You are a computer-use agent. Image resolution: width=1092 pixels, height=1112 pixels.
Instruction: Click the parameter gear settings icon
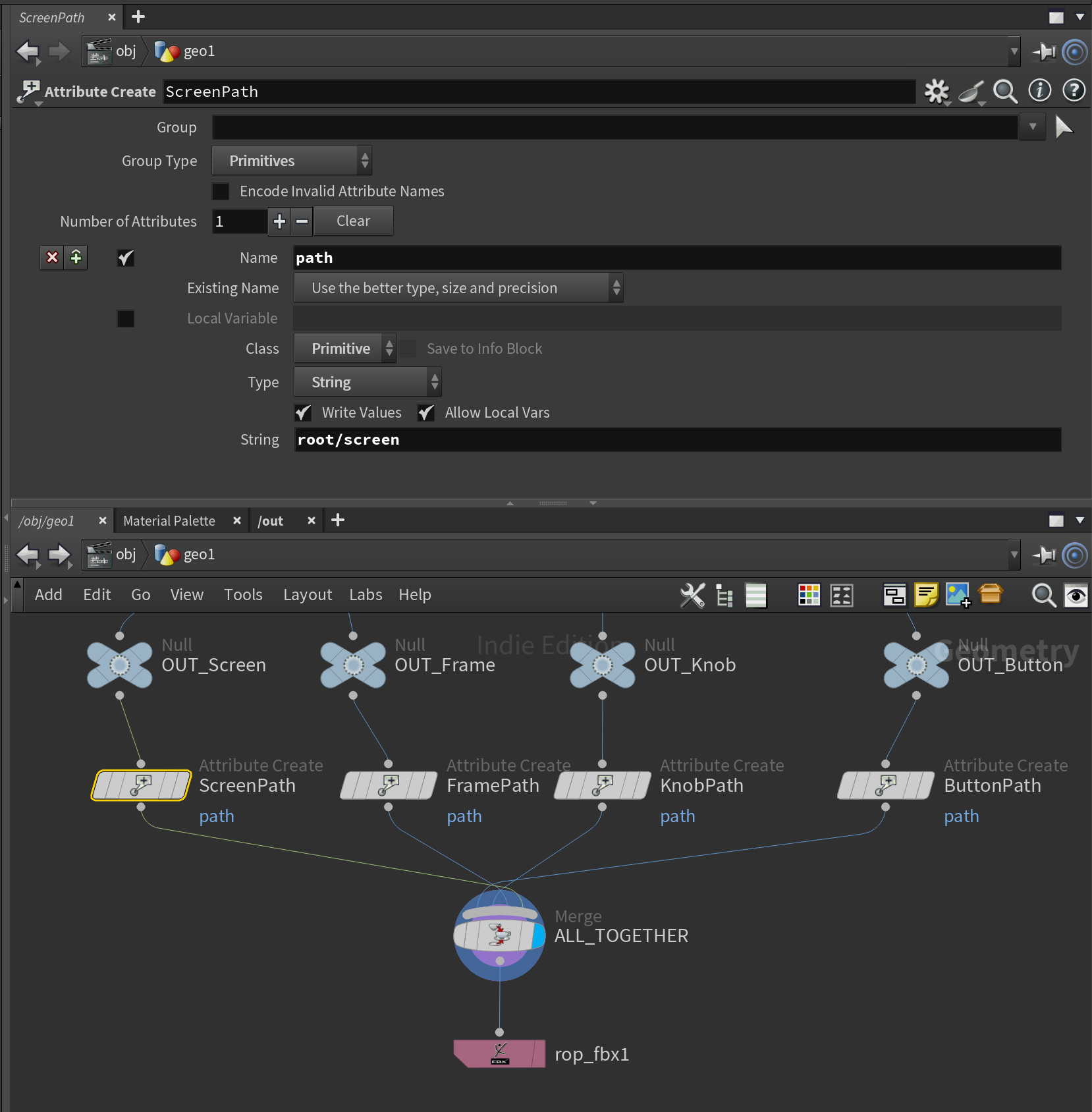tap(936, 92)
